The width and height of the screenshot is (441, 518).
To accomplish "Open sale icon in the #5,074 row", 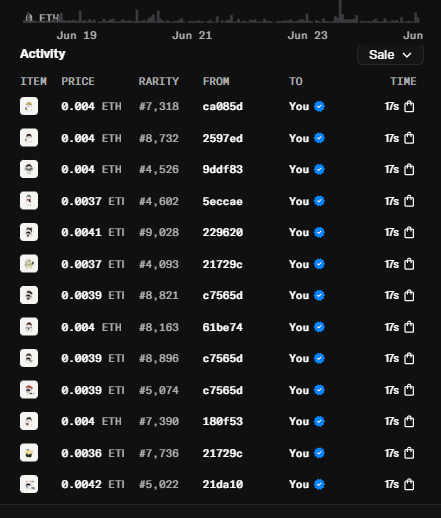I will click(409, 390).
